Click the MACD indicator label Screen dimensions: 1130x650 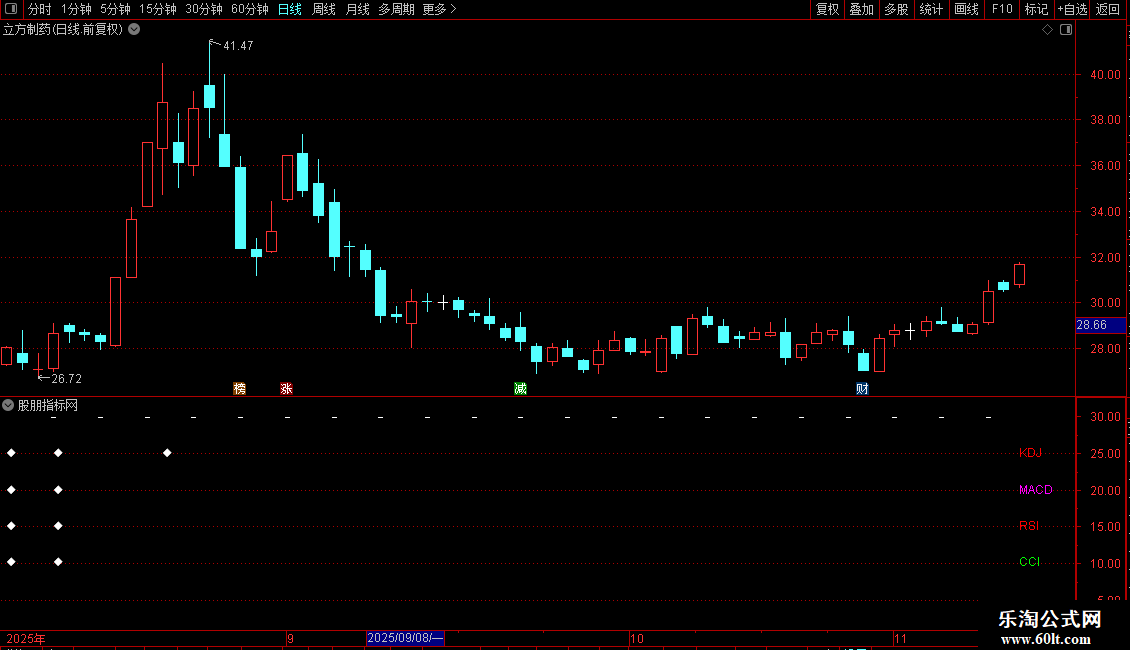[x=1036, y=490]
